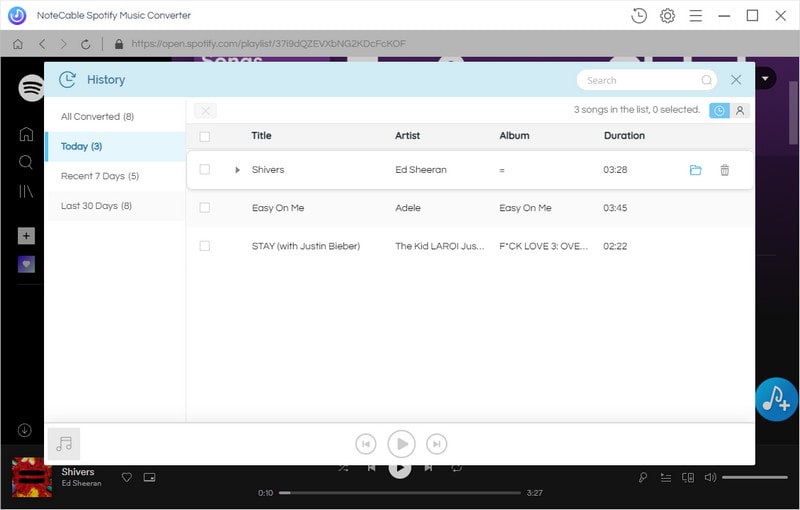Select Last 30 Days (8) filter
This screenshot has width=800, height=510.
(x=115, y=206)
